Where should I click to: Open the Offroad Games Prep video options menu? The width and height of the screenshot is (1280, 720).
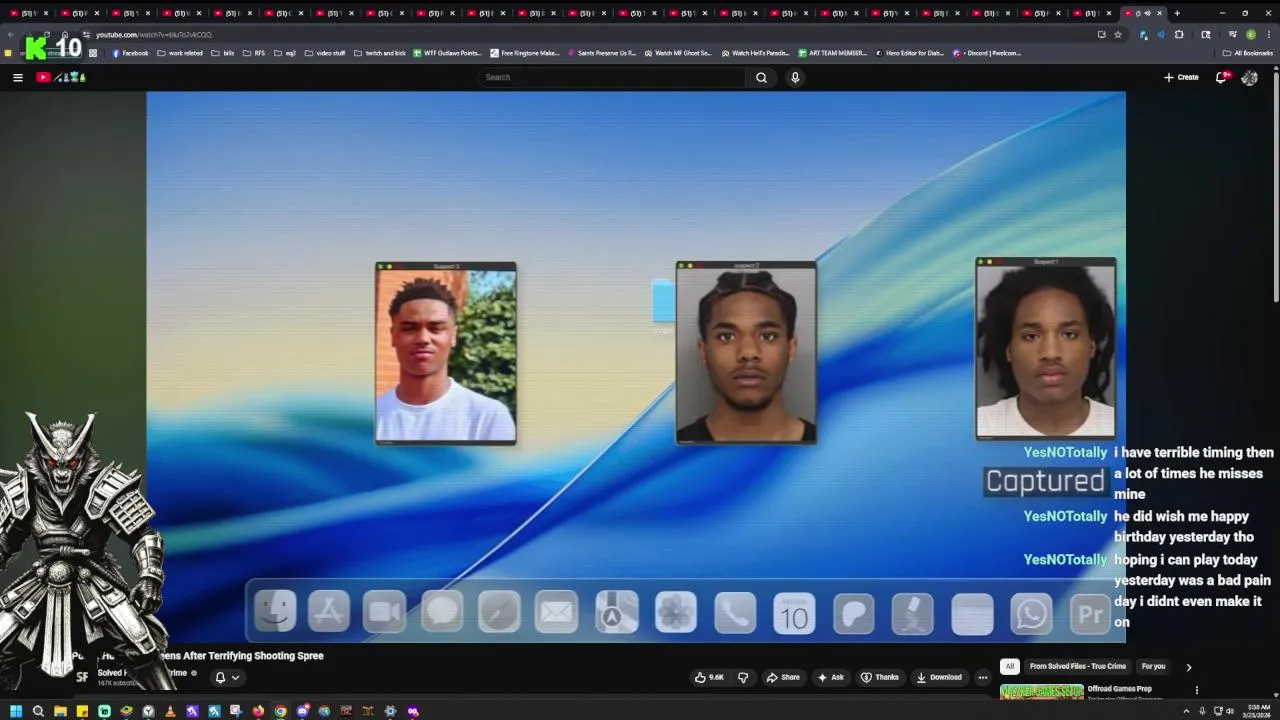click(x=1196, y=690)
